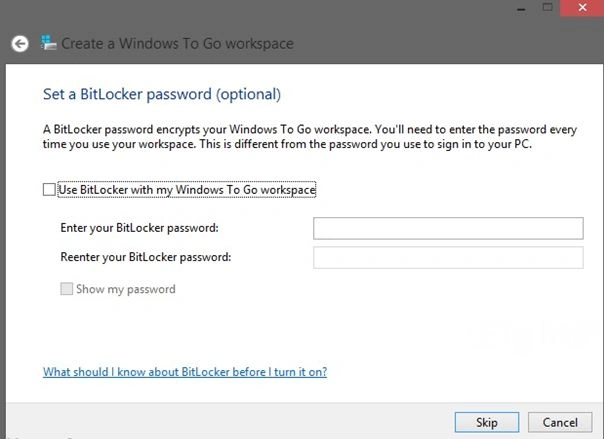
Task: Click the Windows To Go wizard icon
Action: [x=49, y=43]
